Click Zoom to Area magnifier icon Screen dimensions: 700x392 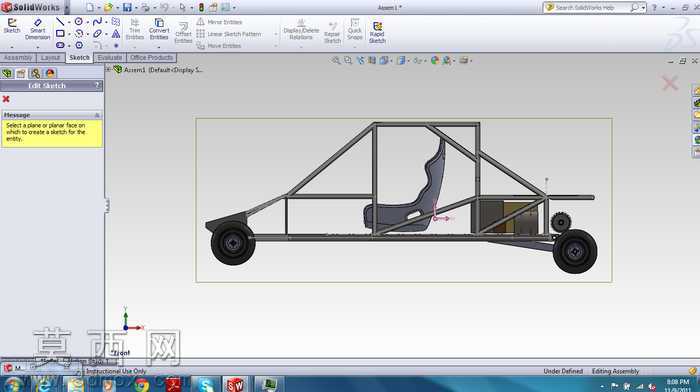pyautogui.click(x=348, y=60)
